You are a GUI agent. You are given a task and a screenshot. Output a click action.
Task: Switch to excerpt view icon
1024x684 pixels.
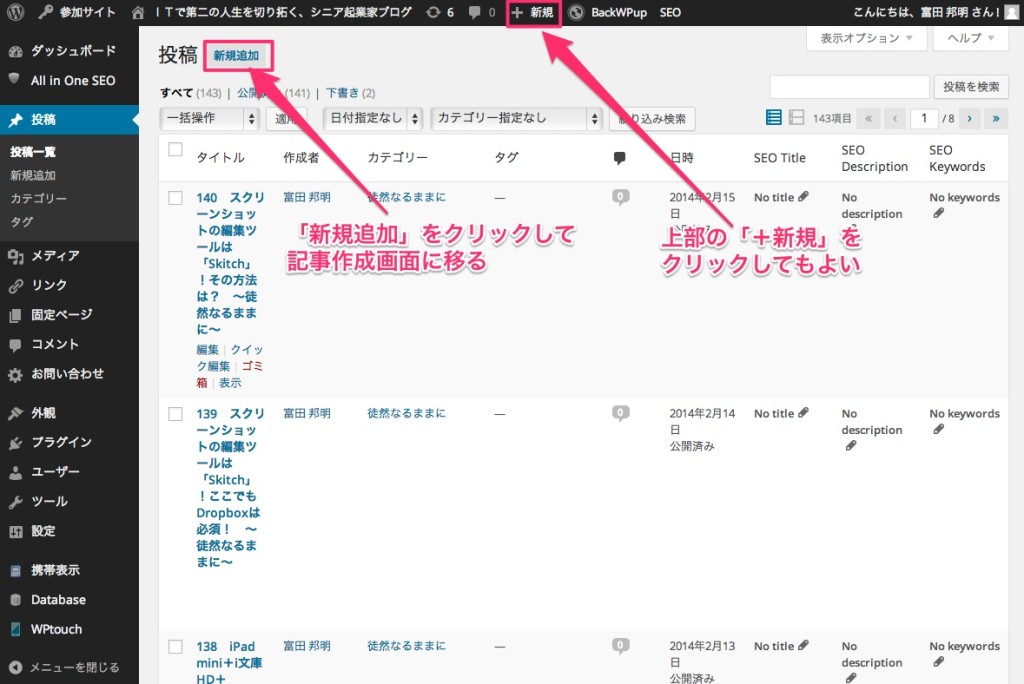(796, 118)
